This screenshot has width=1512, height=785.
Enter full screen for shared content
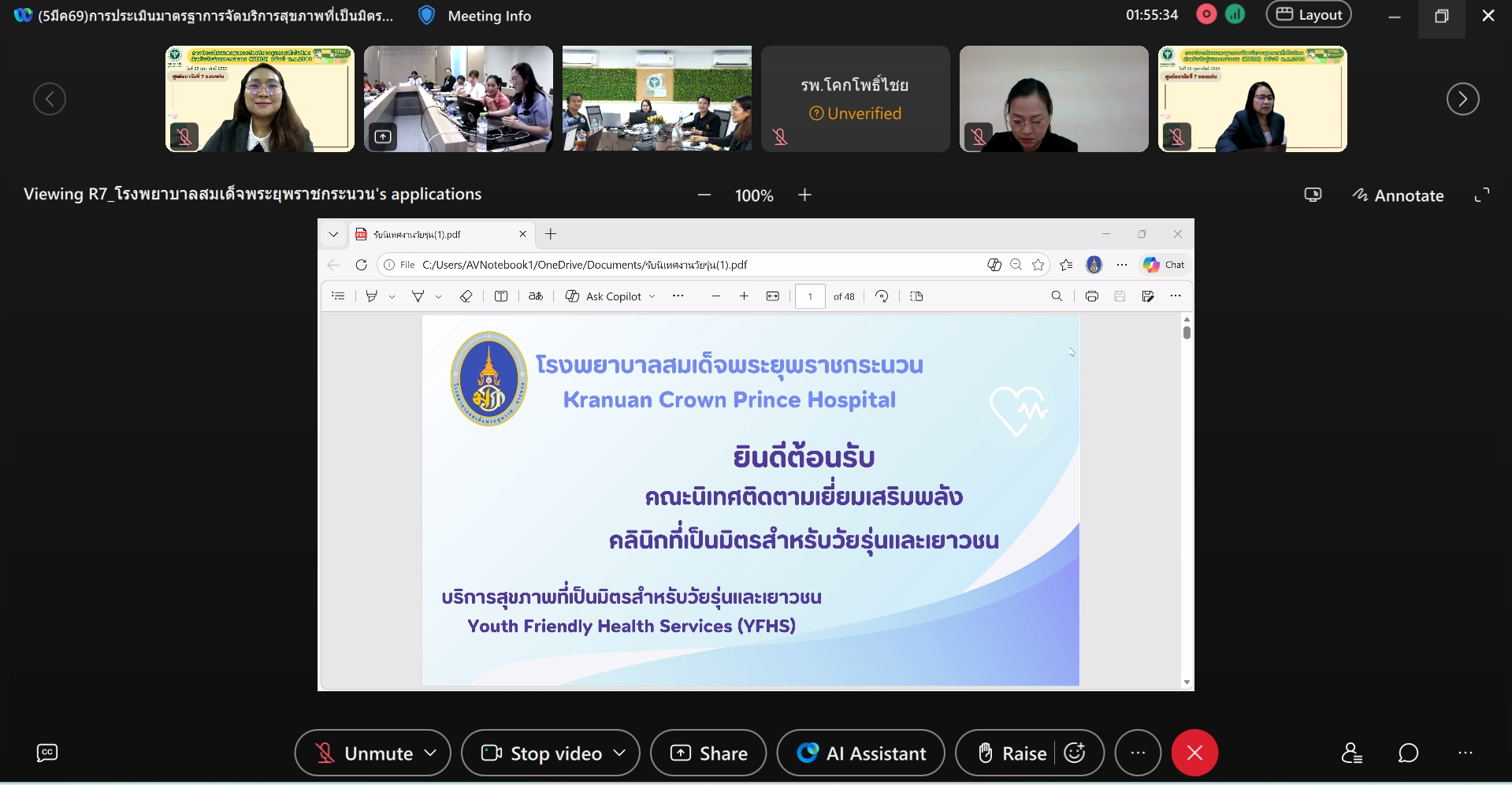coord(1482,195)
